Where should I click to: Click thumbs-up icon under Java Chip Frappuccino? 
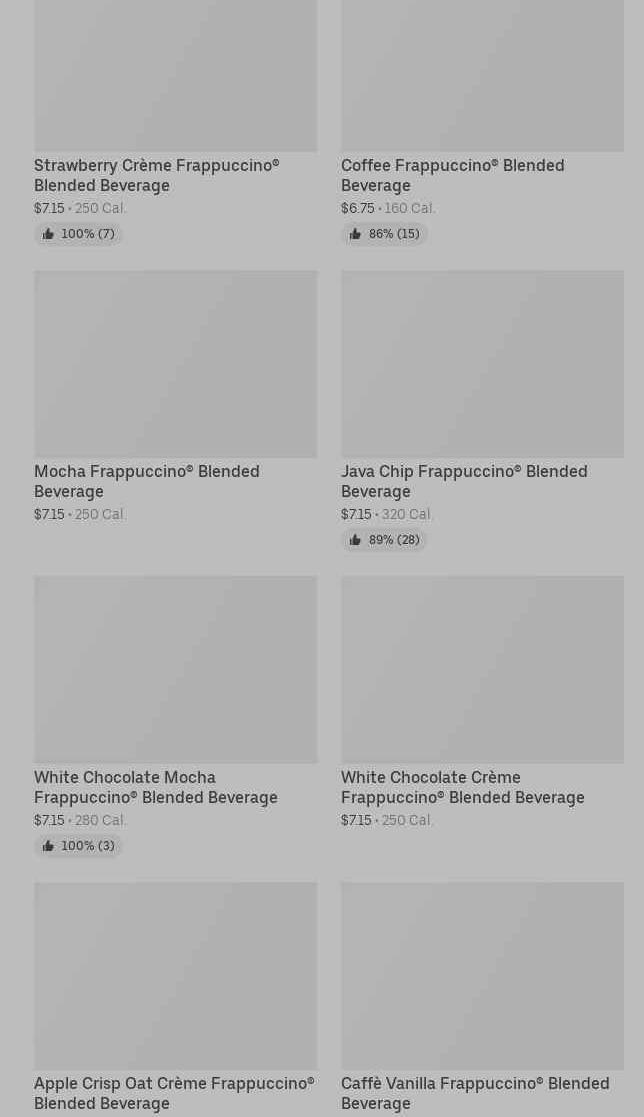point(355,540)
